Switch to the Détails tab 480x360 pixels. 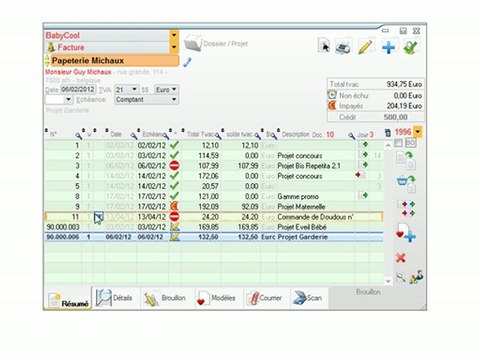pos(116,298)
